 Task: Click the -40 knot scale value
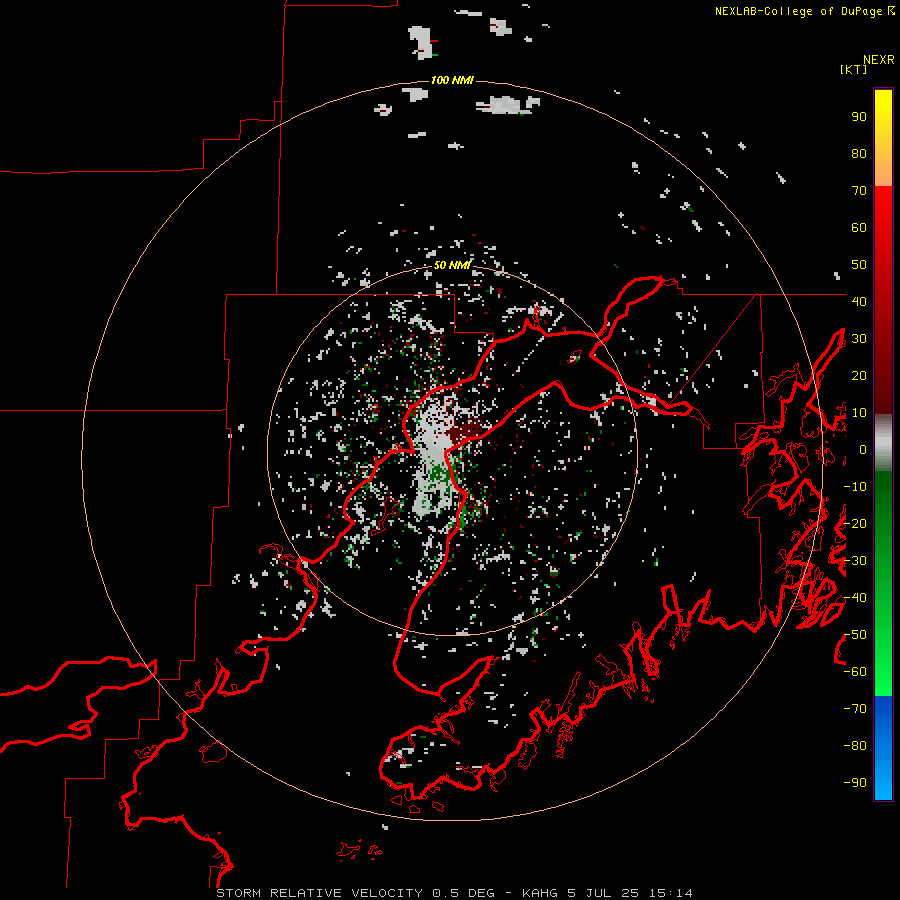coord(855,598)
